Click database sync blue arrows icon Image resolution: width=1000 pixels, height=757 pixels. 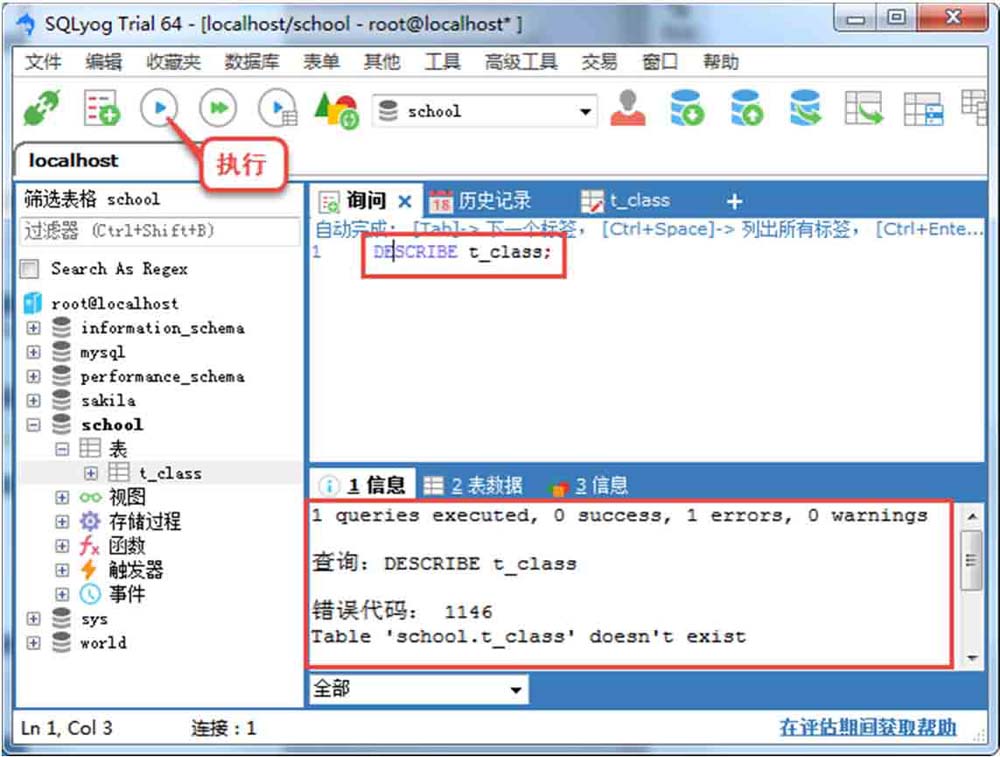pos(805,108)
